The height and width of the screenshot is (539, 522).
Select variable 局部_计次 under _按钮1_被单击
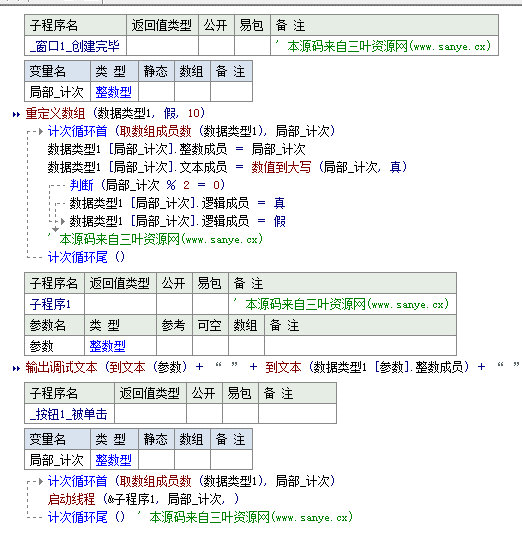click(56, 460)
